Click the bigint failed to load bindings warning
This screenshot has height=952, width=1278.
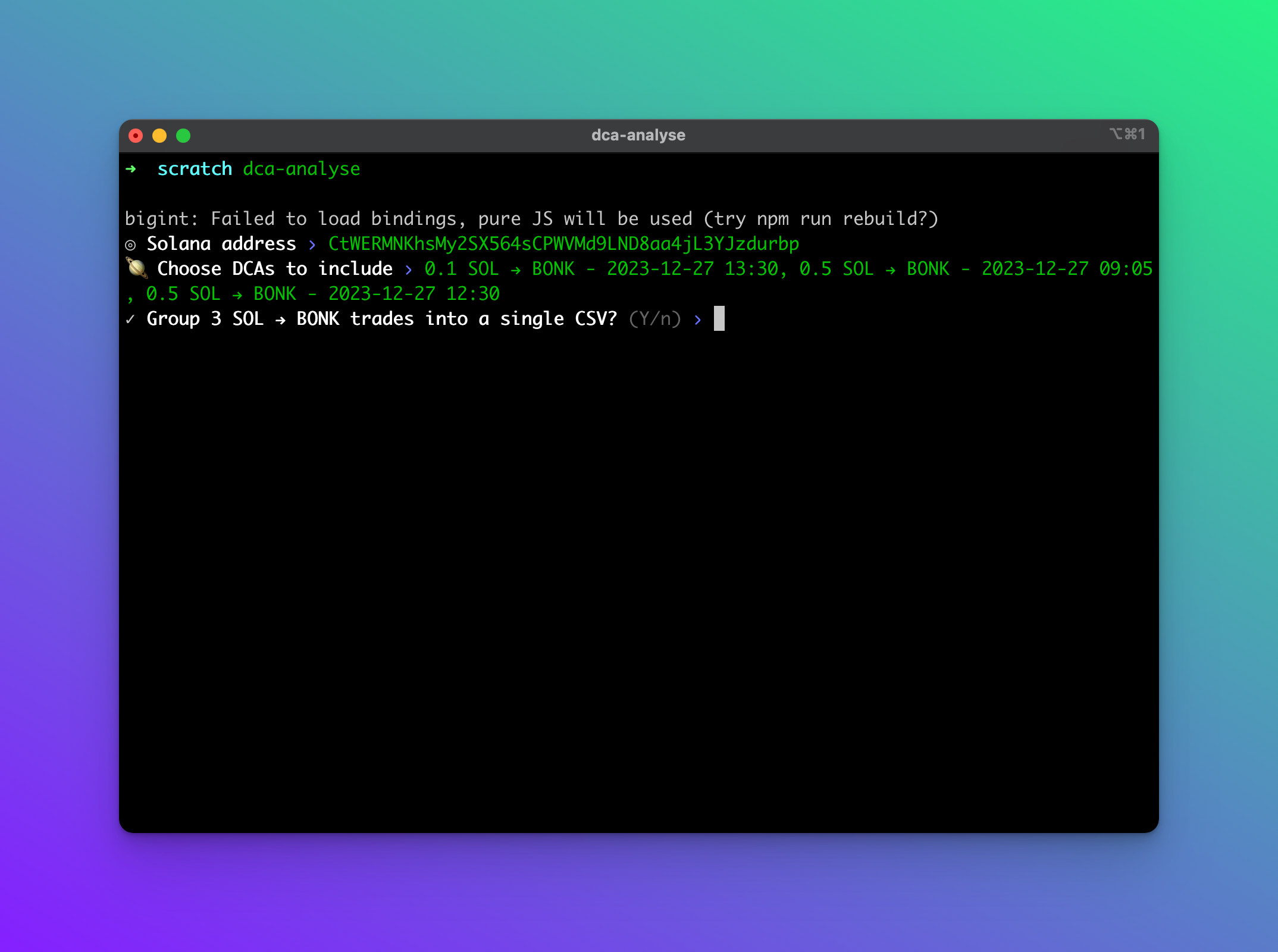pyautogui.click(x=531, y=219)
